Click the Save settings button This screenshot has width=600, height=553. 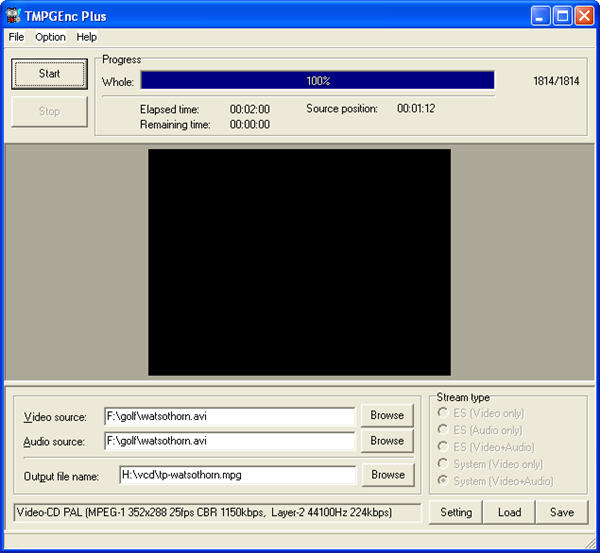(x=562, y=512)
